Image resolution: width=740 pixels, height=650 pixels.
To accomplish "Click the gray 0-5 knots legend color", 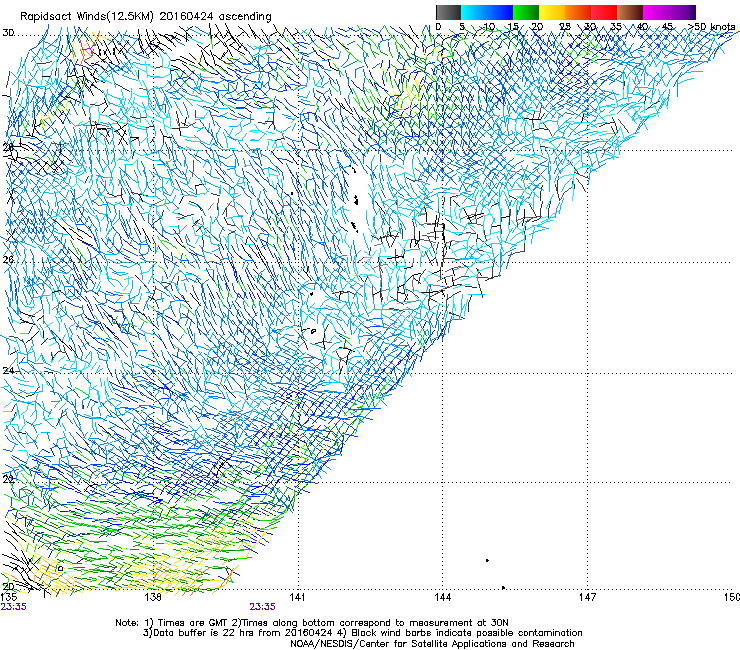I will pyautogui.click(x=448, y=12).
